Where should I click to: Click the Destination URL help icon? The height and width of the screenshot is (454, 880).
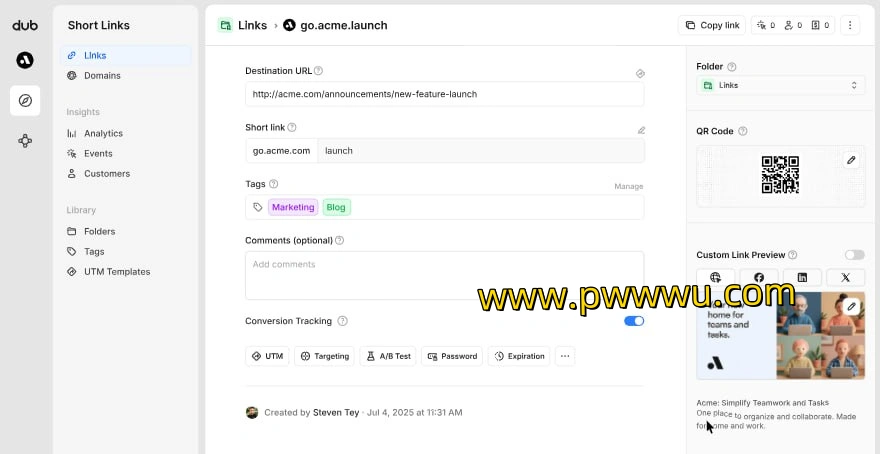pos(318,71)
